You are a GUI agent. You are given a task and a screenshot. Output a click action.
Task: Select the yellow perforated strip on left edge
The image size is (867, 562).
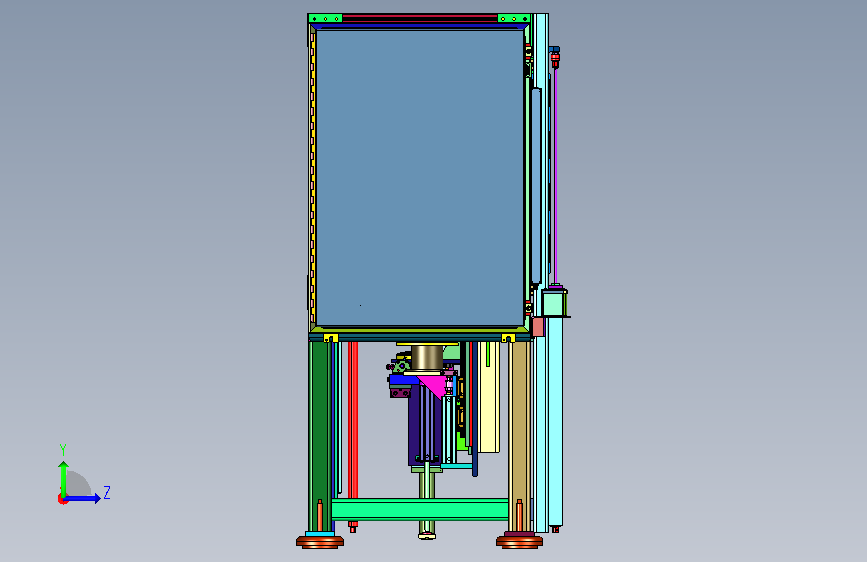pos(313,177)
